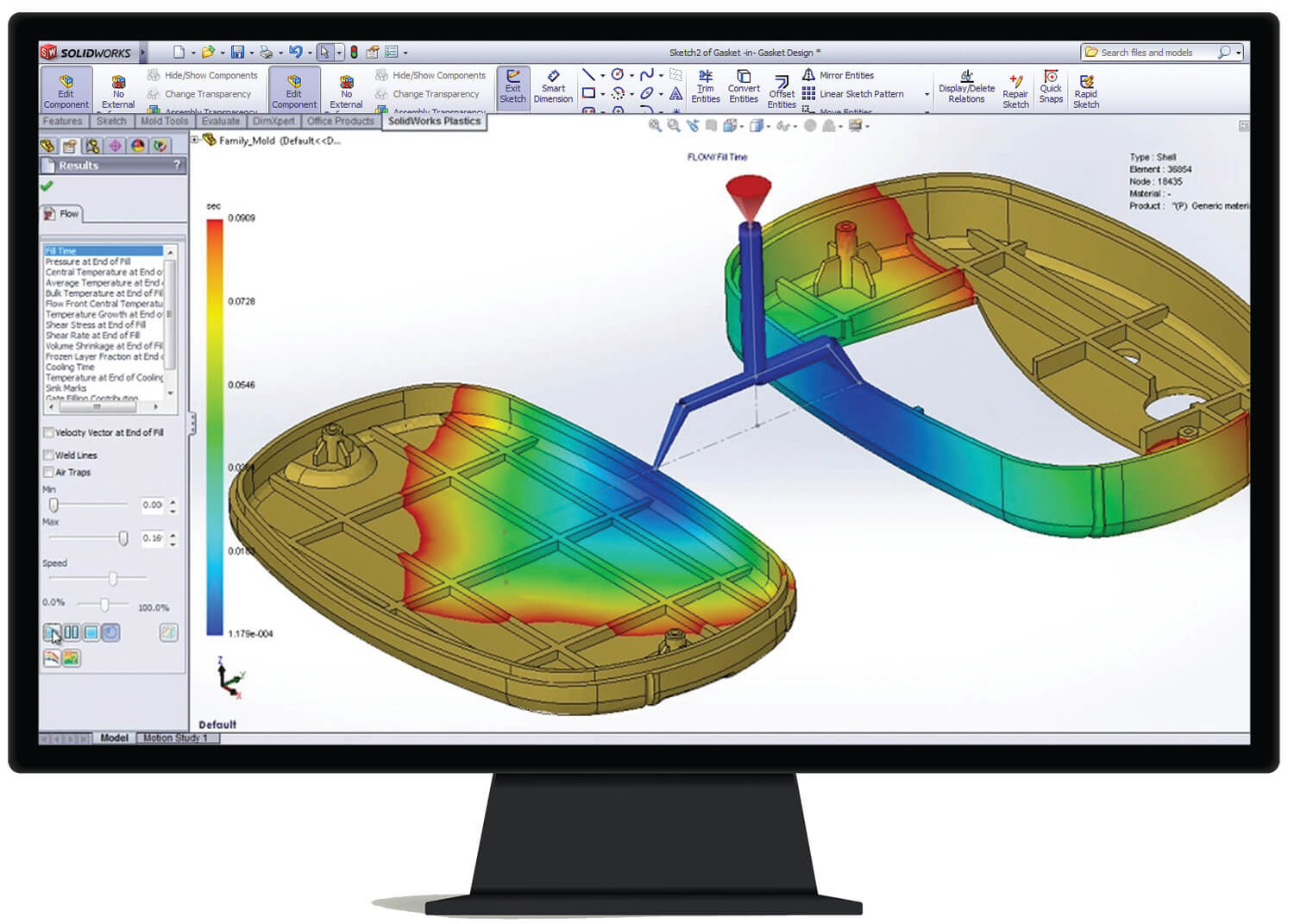Expand the Family_Mold tree node
This screenshot has height=924, width=1294.
coord(195,140)
